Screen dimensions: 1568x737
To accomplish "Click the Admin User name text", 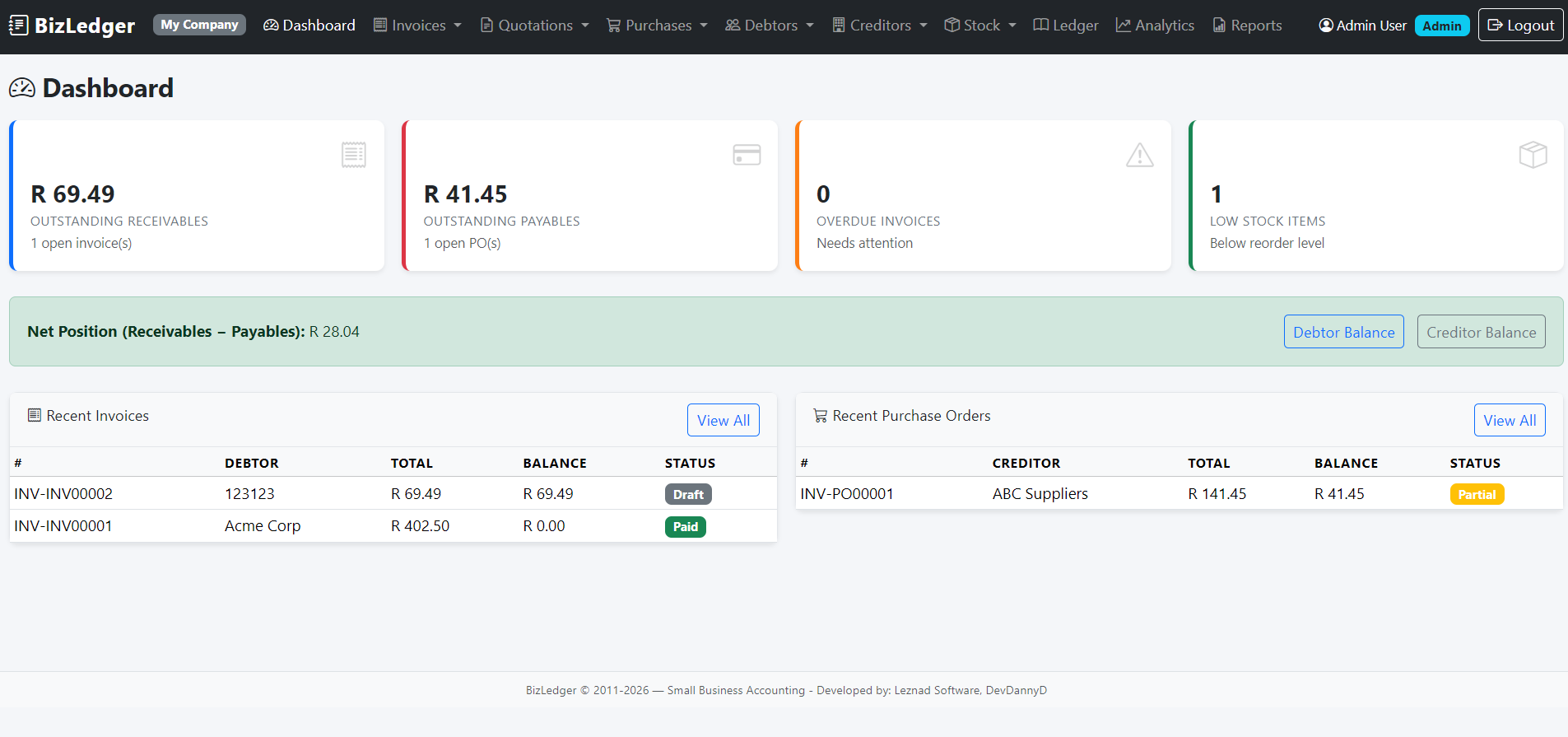I will point(1371,26).
